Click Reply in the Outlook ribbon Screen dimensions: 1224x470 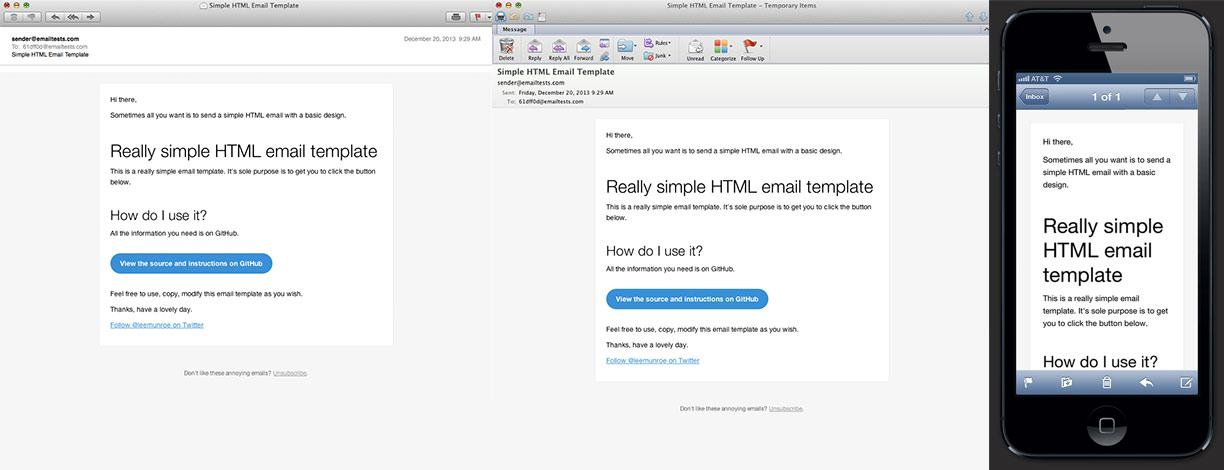click(535, 49)
